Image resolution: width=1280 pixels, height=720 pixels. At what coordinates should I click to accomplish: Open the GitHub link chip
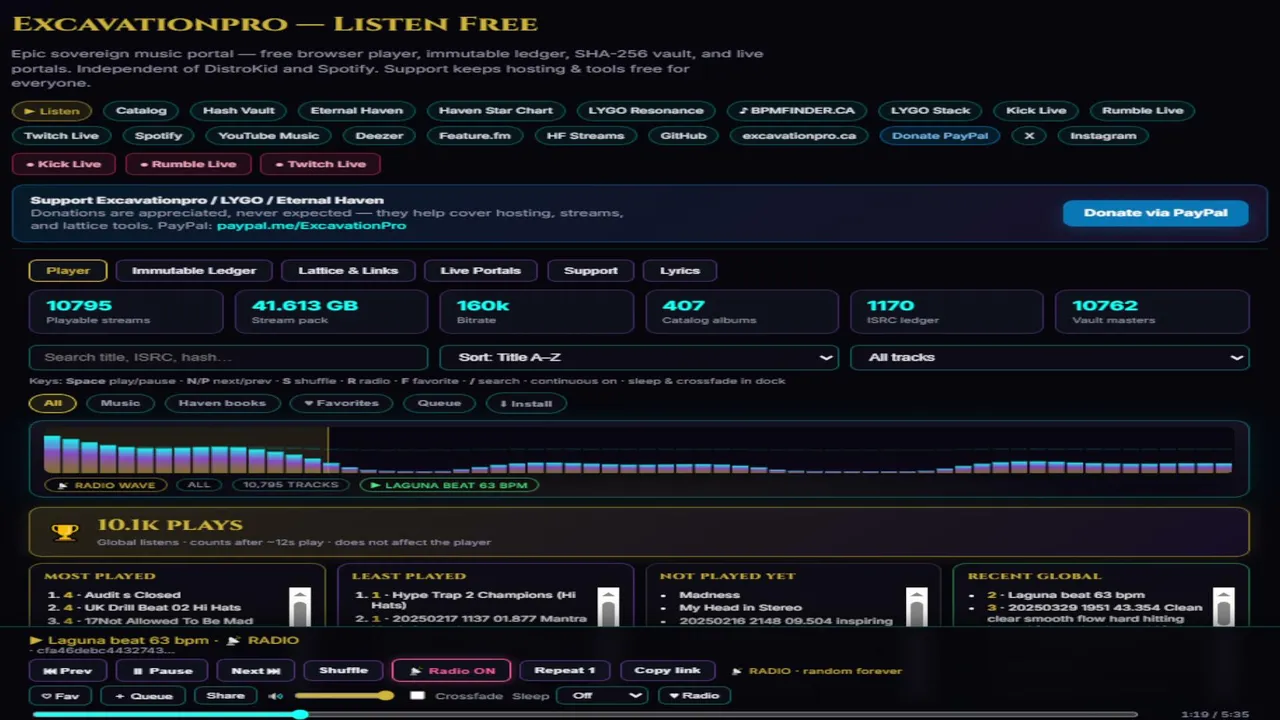point(683,136)
